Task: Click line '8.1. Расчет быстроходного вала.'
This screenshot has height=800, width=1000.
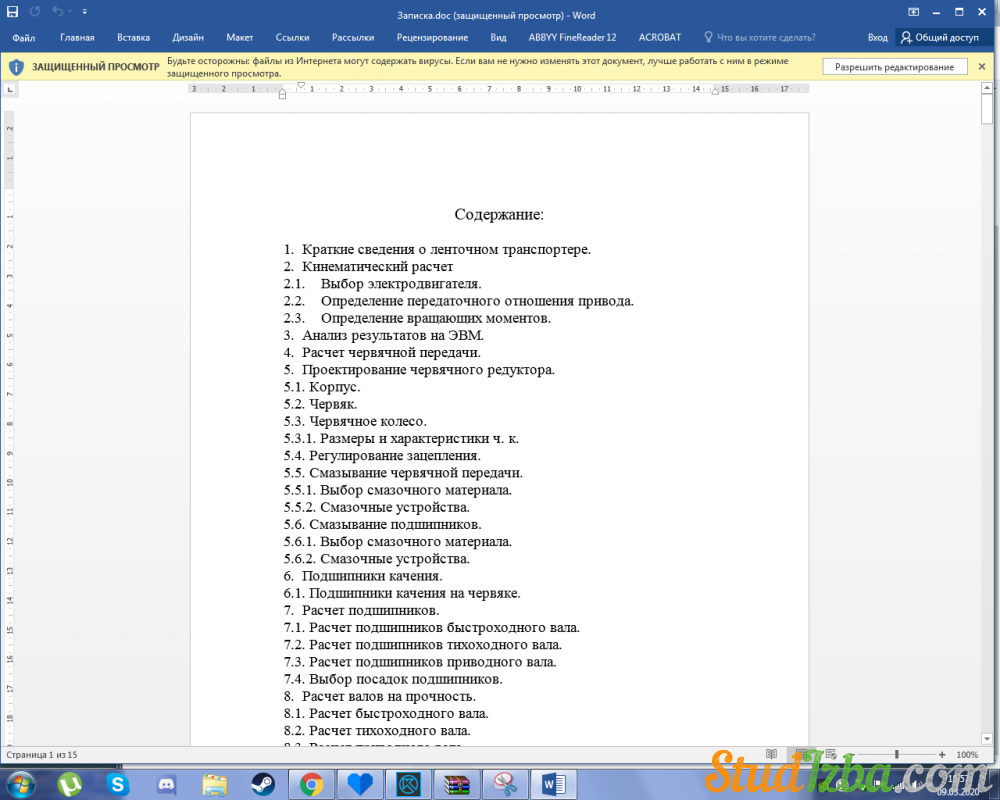Action: click(x=386, y=714)
